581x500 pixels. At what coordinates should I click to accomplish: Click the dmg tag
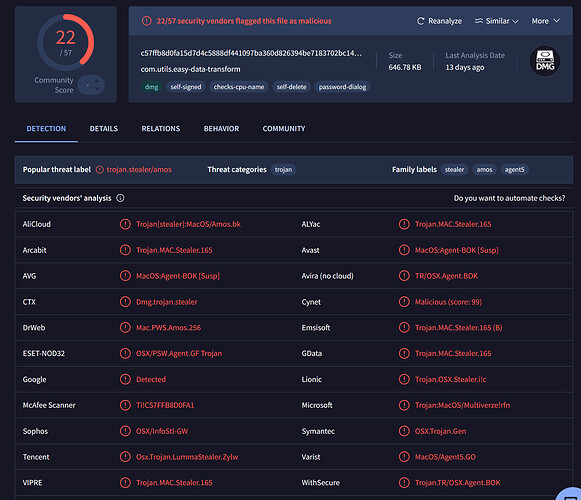click(x=152, y=87)
